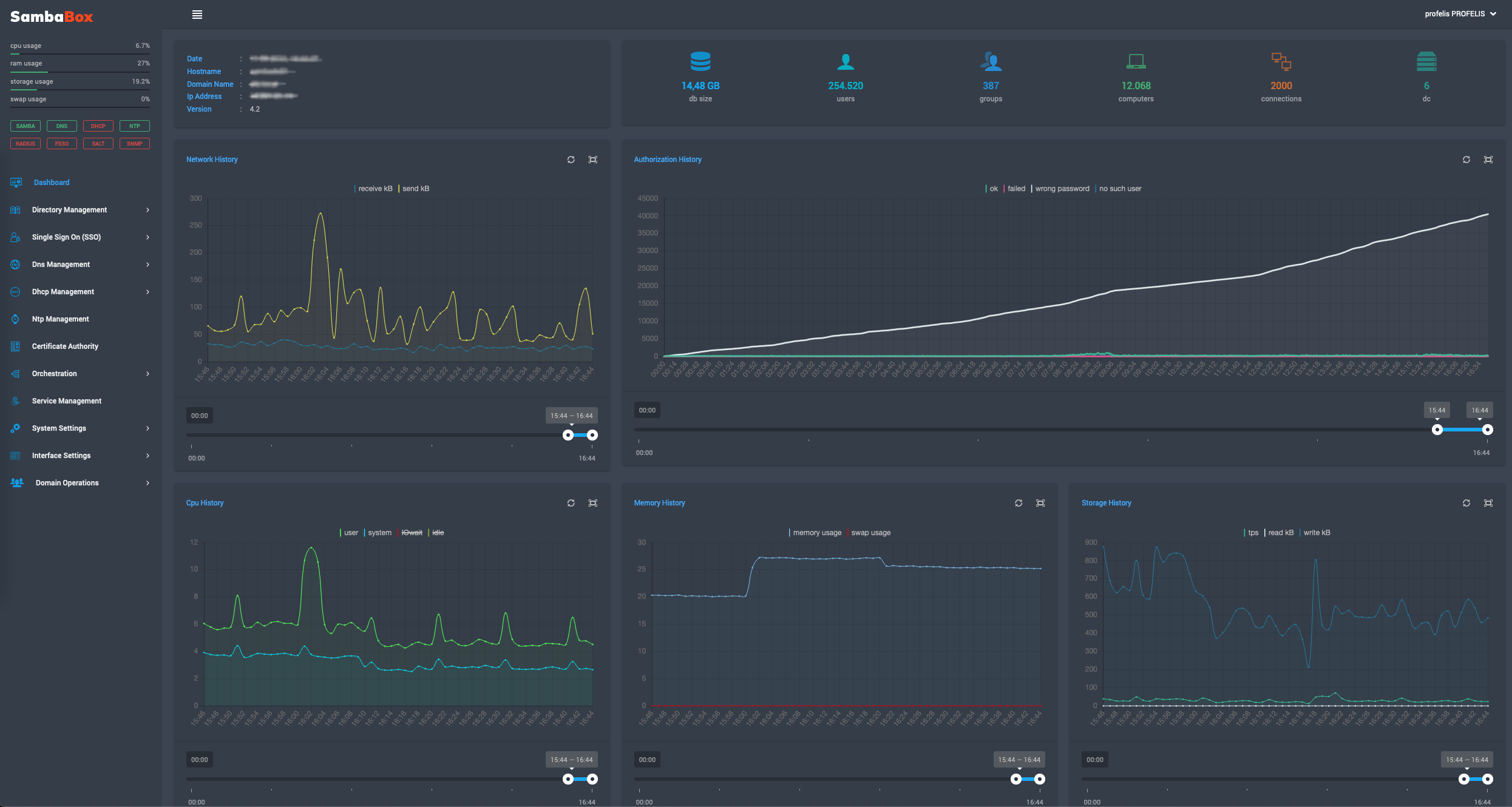Toggle the DNS service button
The height and width of the screenshot is (807, 1512).
coord(61,125)
